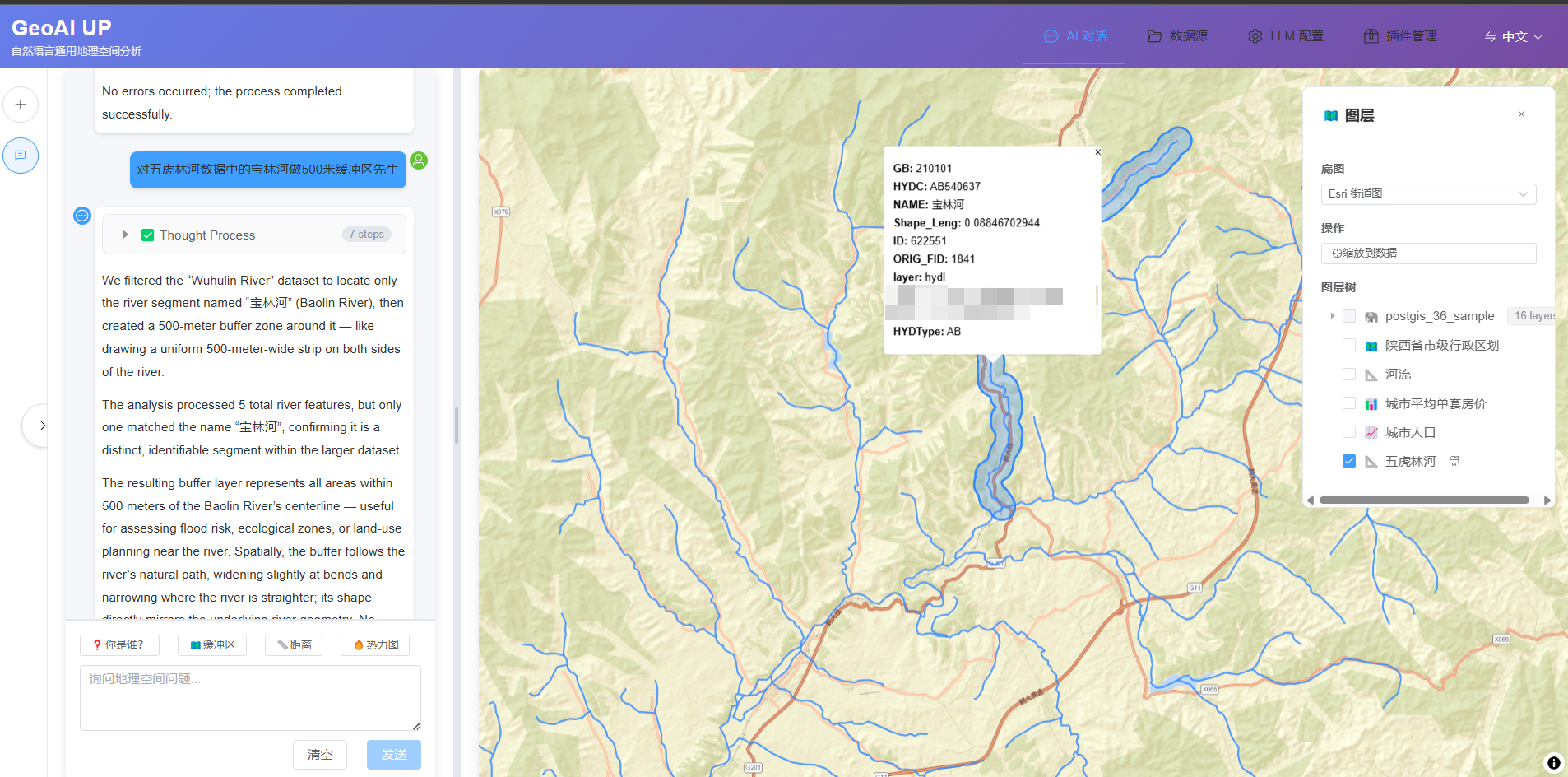1568x777 pixels.
Task: Expand the collapsed side panel arrow
Action: point(42,426)
